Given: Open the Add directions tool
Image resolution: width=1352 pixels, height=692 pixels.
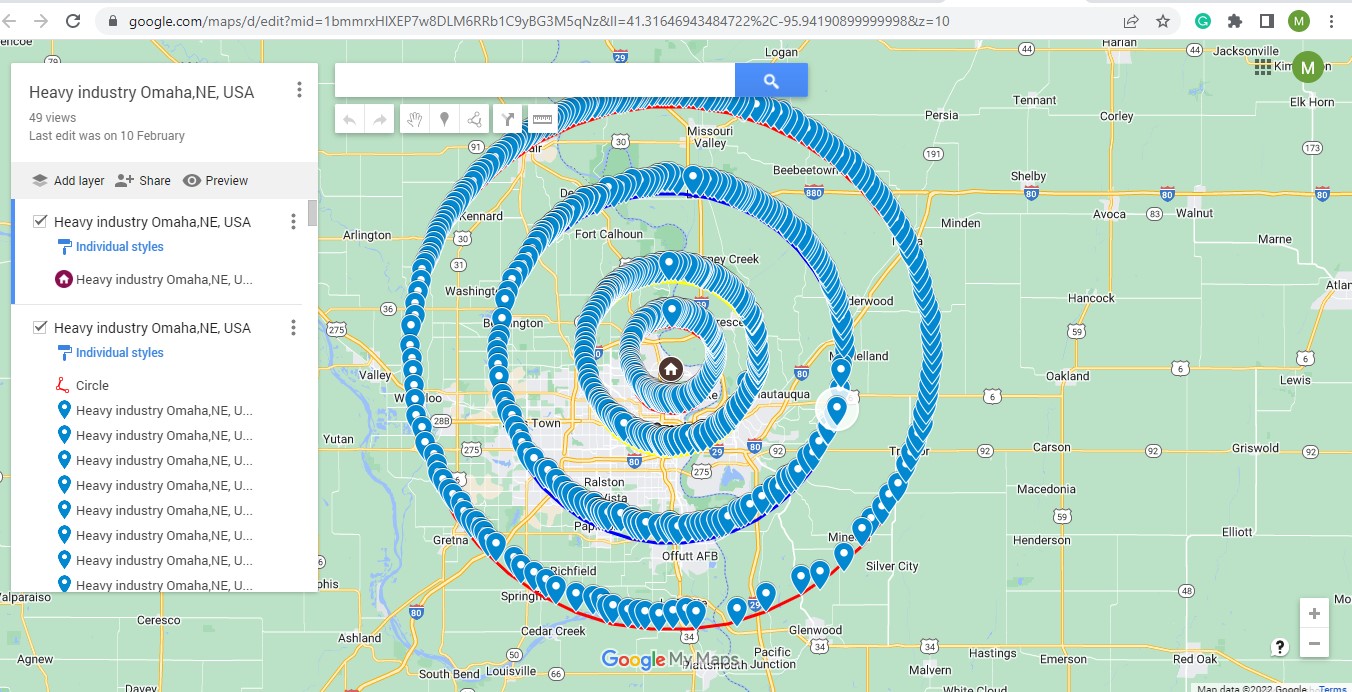Looking at the screenshot, I should [x=507, y=118].
